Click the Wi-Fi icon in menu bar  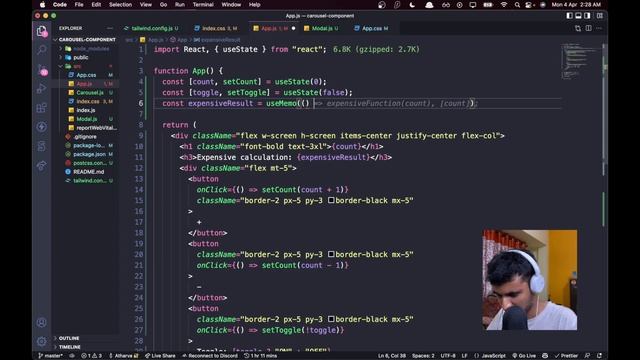coord(504,5)
